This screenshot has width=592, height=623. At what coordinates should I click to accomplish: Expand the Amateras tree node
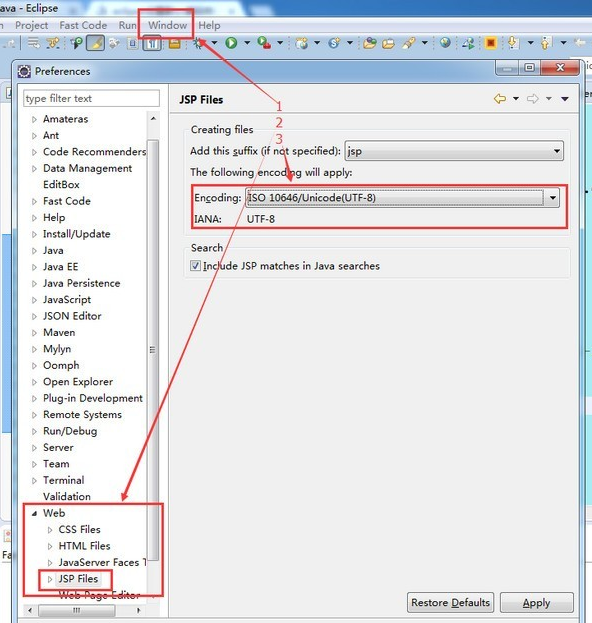(x=34, y=119)
